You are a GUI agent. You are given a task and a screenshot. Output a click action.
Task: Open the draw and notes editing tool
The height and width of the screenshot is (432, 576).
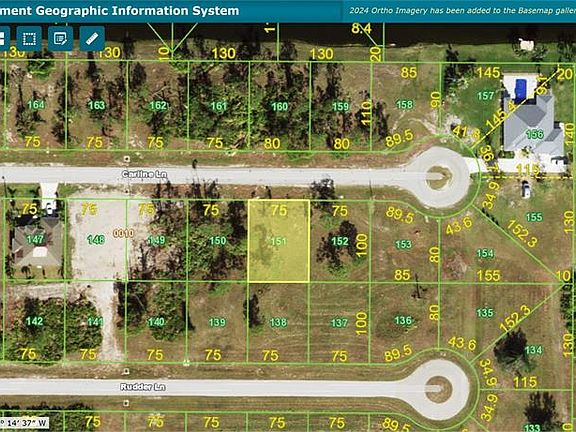coord(61,39)
